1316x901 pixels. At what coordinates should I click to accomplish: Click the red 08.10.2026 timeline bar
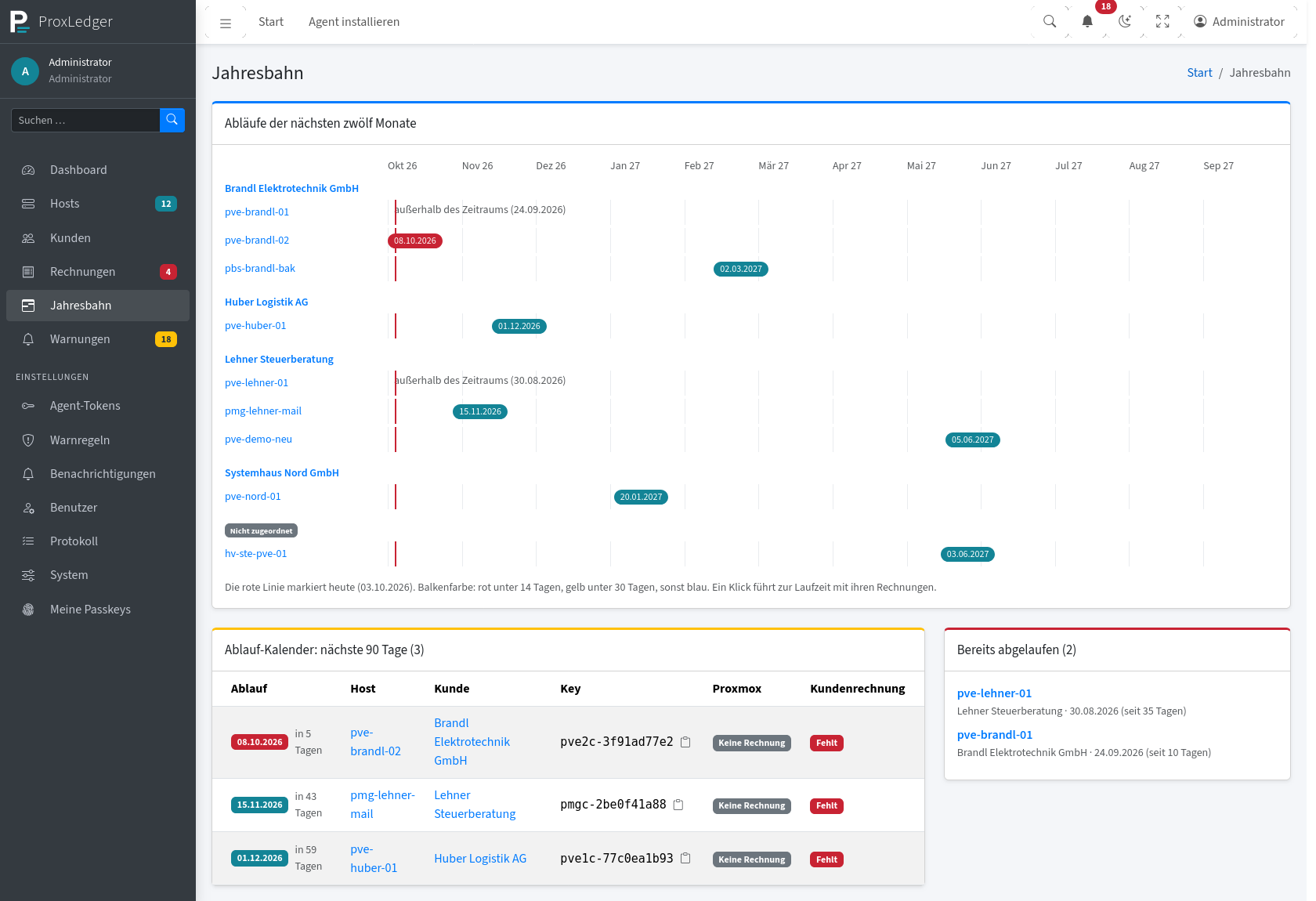pyautogui.click(x=415, y=241)
